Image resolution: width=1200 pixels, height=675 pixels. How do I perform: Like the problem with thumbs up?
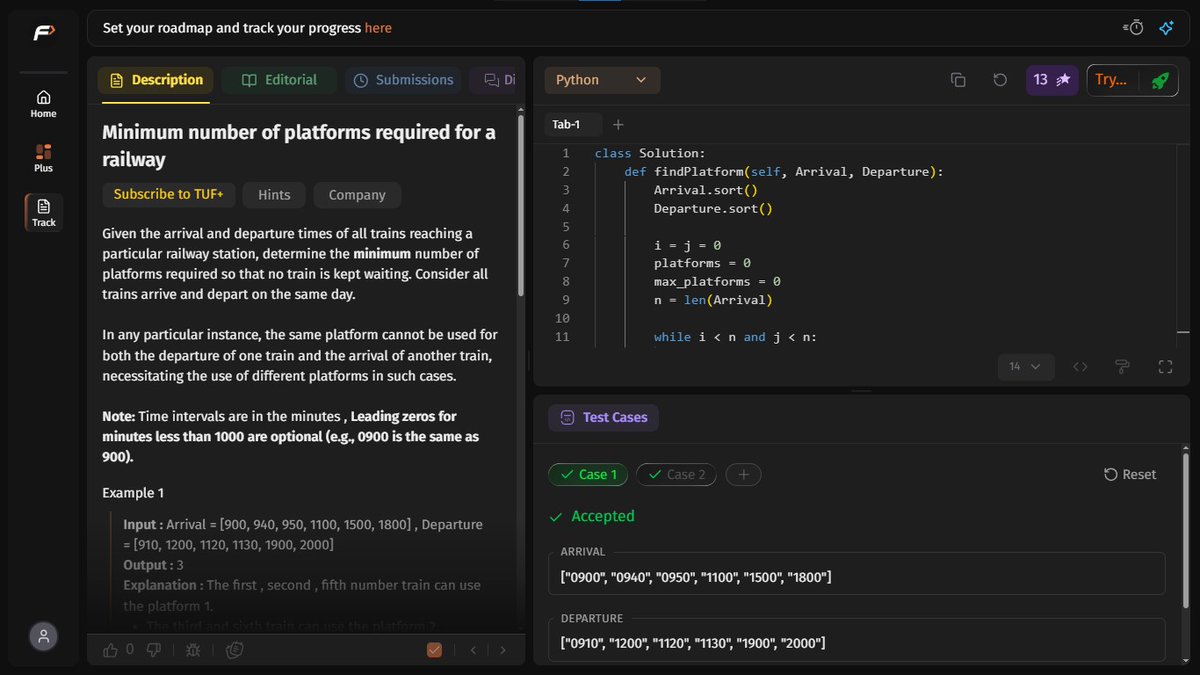[110, 650]
